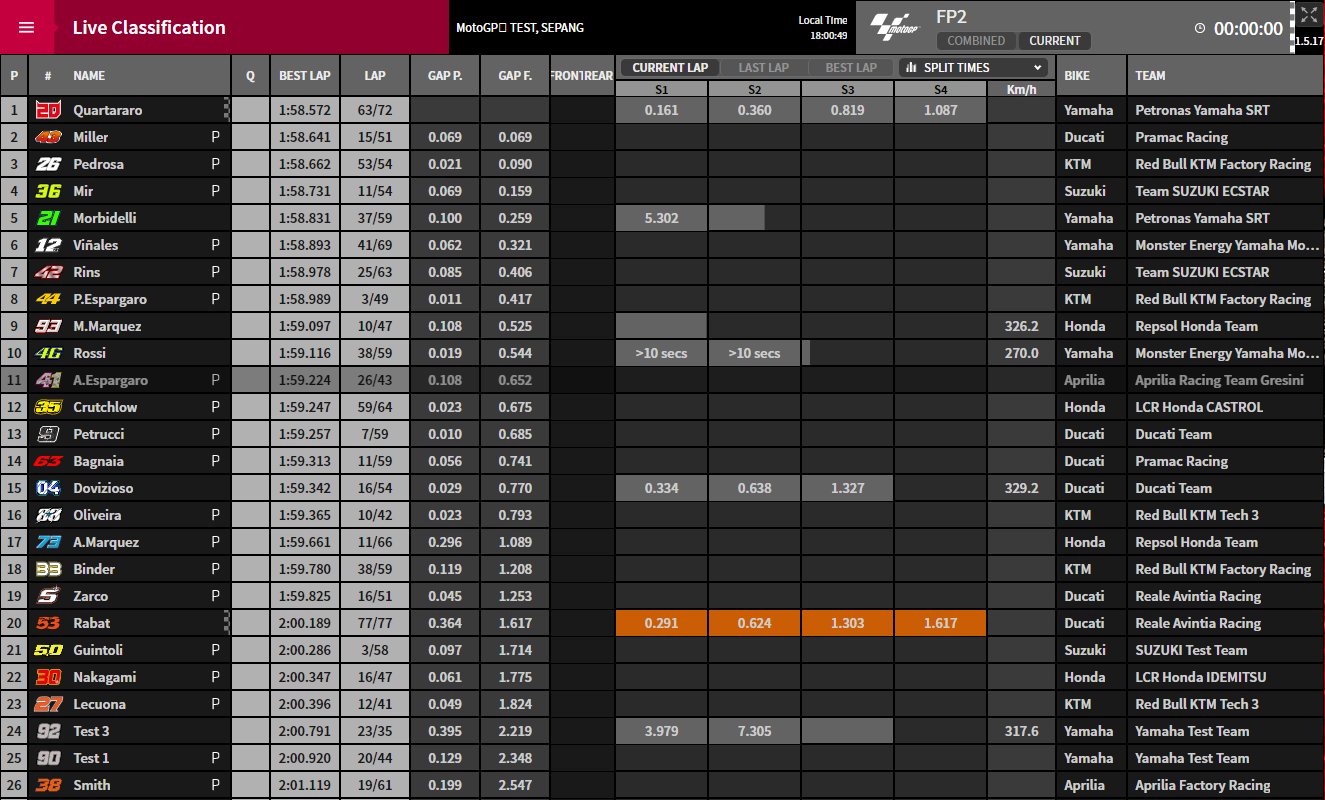Click Dovizioso speed 329.2
The height and width of the screenshot is (800, 1325).
pyautogui.click(x=1020, y=488)
